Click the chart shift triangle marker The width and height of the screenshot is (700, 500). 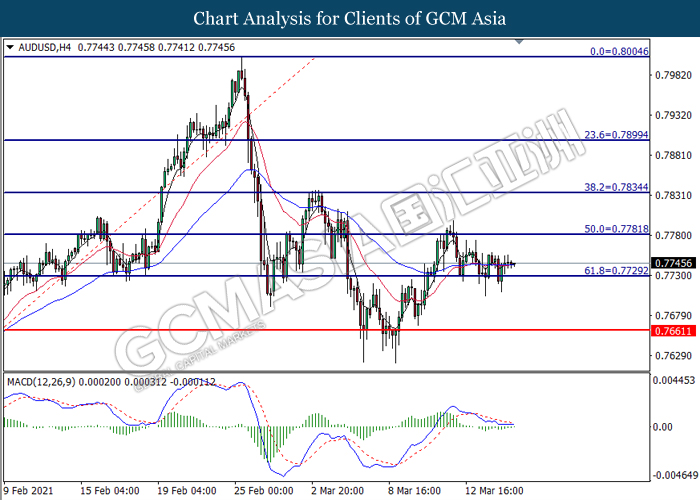[519, 42]
